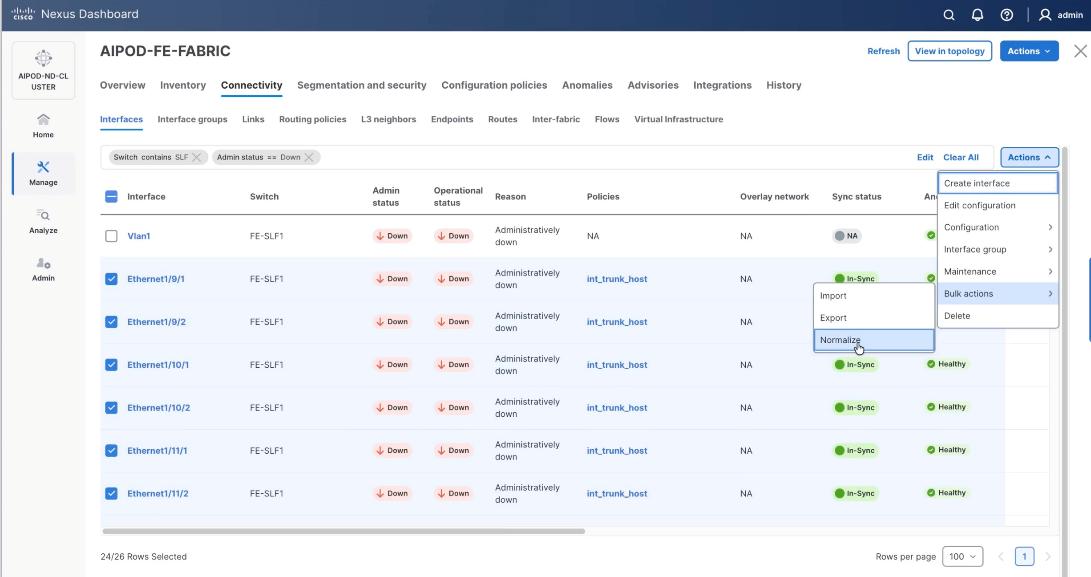The height and width of the screenshot is (577, 1091).
Task: View notifications via the bell icon
Action: click(977, 15)
